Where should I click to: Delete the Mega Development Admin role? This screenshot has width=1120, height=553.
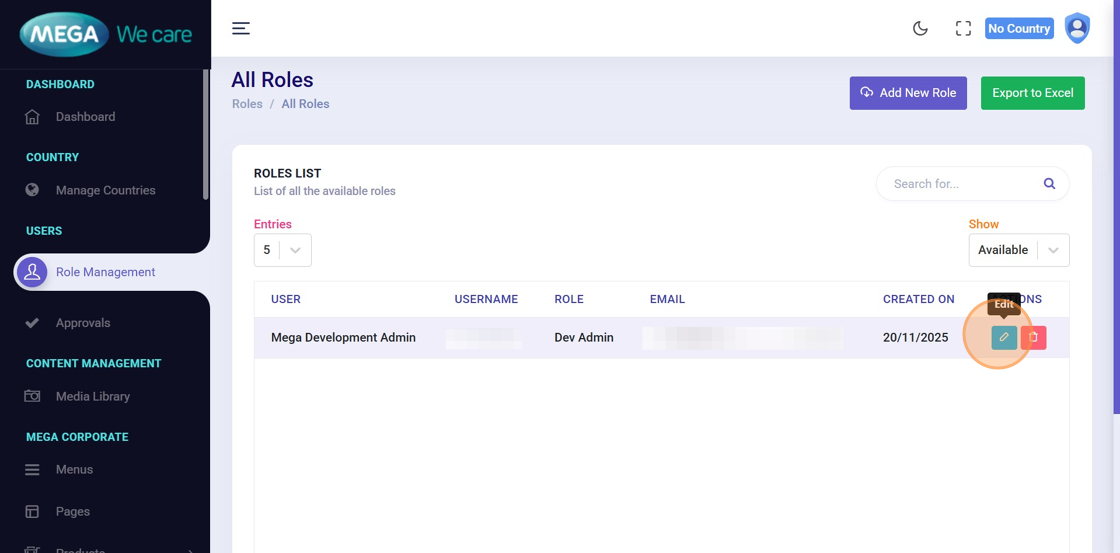pyautogui.click(x=1034, y=338)
